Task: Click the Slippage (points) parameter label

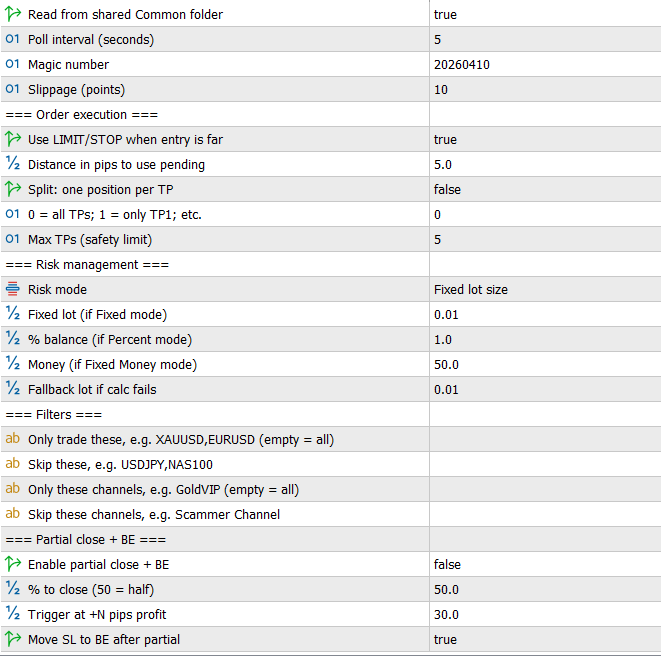Action: tap(76, 90)
